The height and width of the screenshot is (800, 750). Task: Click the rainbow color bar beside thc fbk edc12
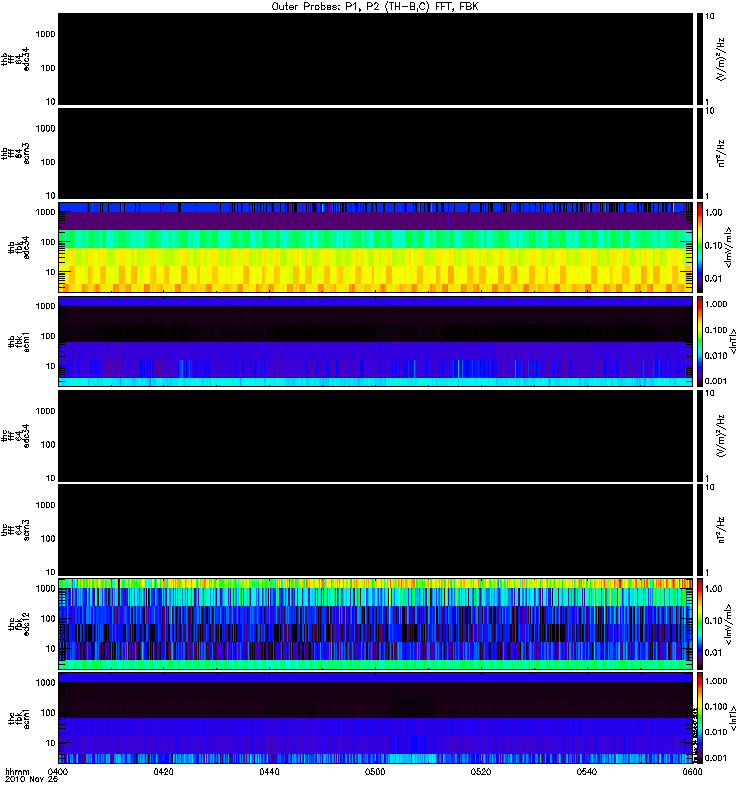pos(700,623)
